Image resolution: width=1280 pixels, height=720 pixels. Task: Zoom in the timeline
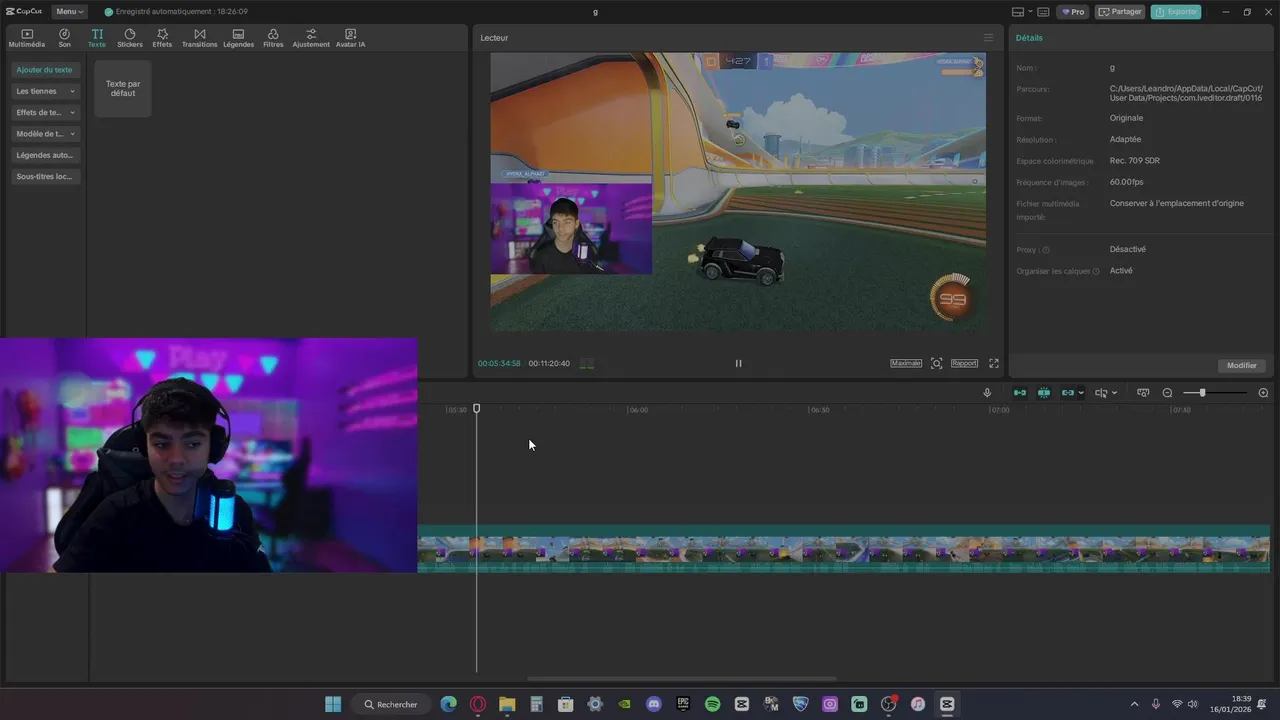point(1263,393)
